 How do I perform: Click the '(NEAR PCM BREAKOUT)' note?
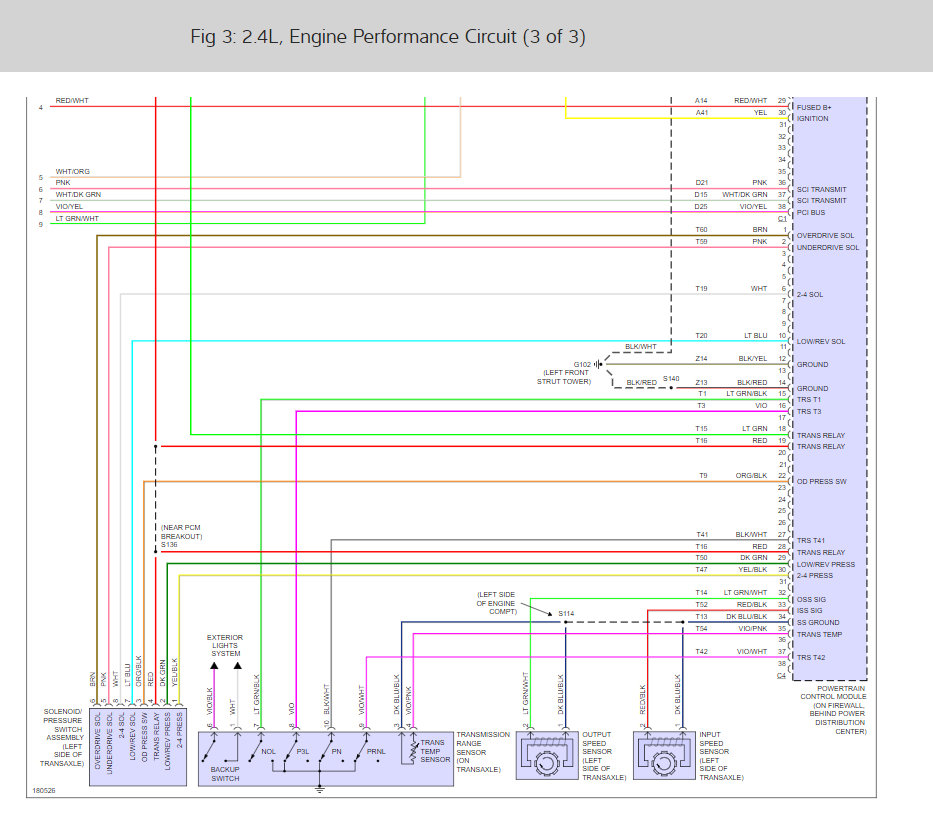click(x=181, y=532)
